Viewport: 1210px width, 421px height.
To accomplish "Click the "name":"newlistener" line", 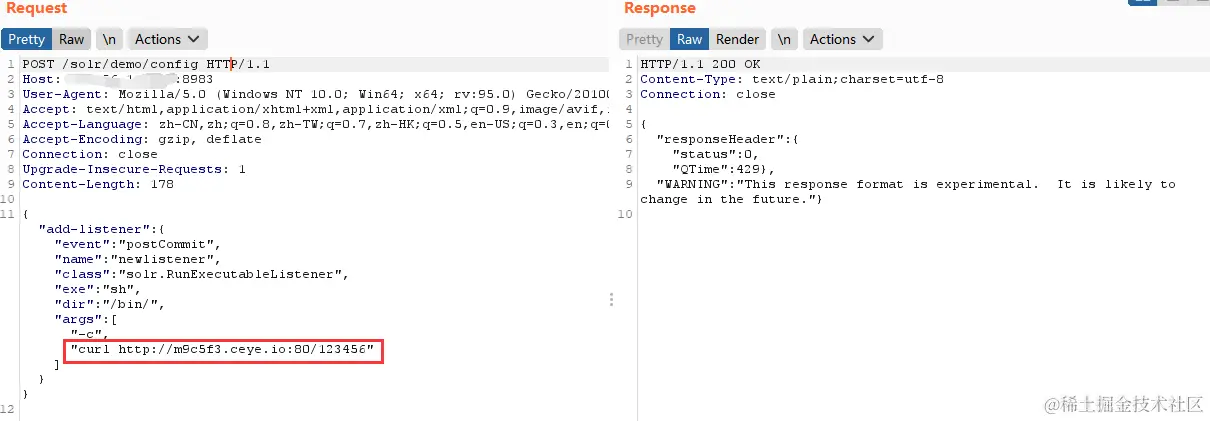I will tap(137, 259).
